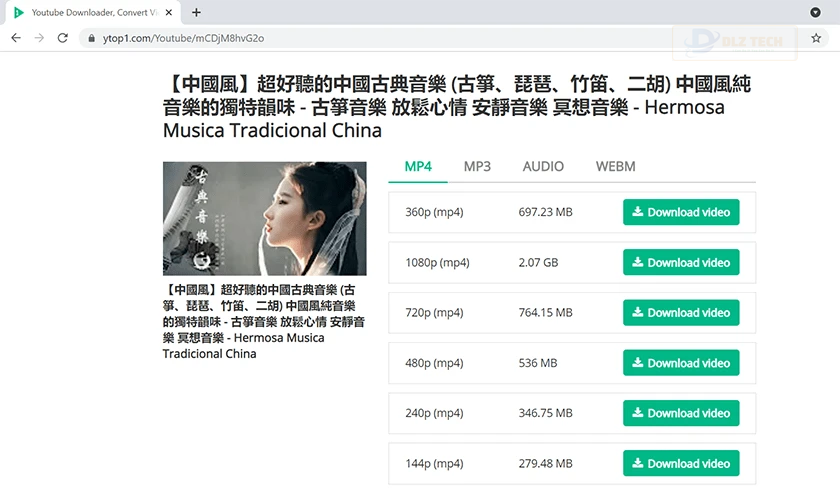The height and width of the screenshot is (501, 840).
Task: Select the 720p (mp4) label
Action: tap(434, 312)
